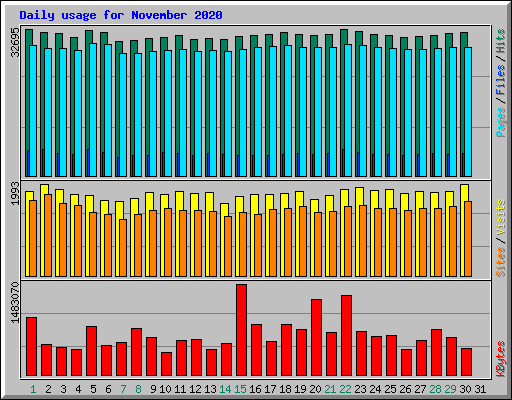
Task: Click the orange sites bar for day 7
Action: pos(123,248)
